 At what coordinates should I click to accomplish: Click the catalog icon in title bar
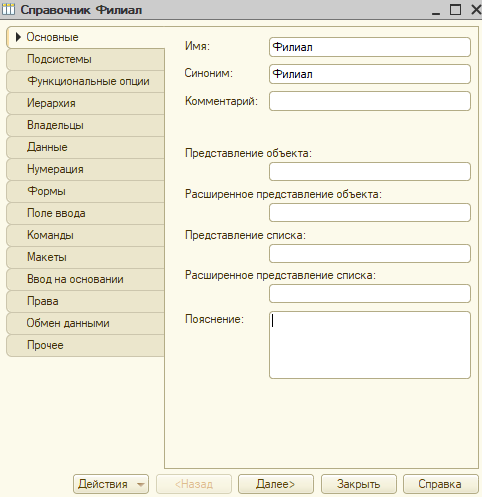tap(8, 9)
